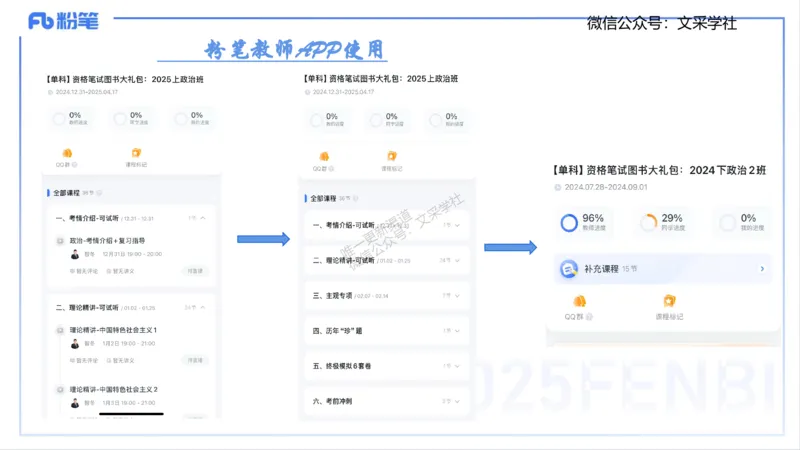Screen dimensions: 800x450
Task: Click the 96% 教师进度 progress ring
Action: click(569, 223)
